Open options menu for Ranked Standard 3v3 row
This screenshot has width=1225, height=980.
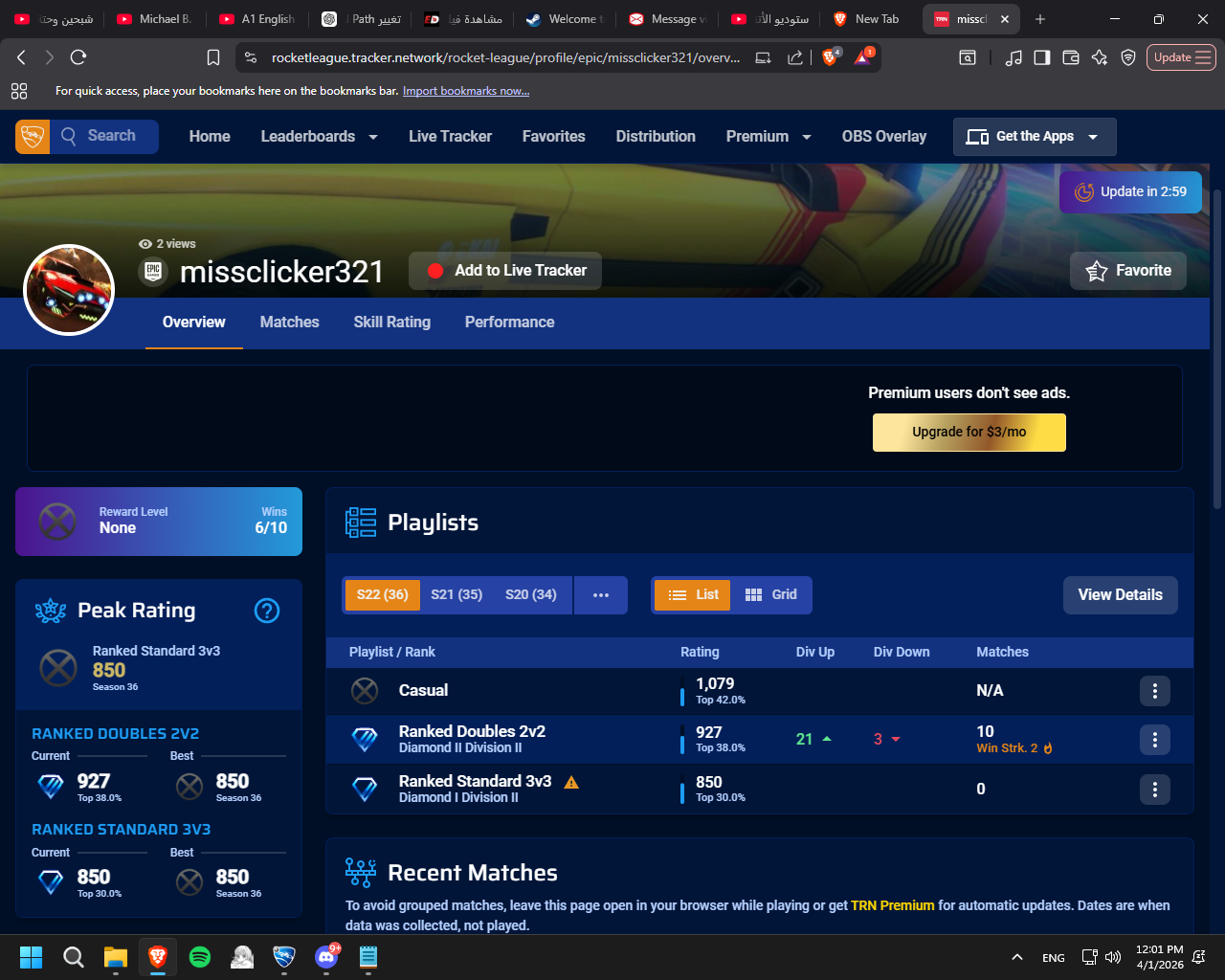[1155, 790]
